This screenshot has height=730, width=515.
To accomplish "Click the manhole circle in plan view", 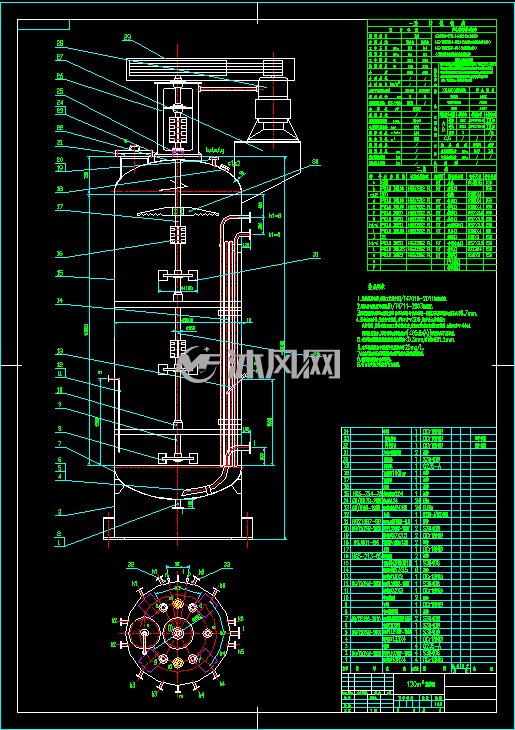I will (x=144, y=633).
